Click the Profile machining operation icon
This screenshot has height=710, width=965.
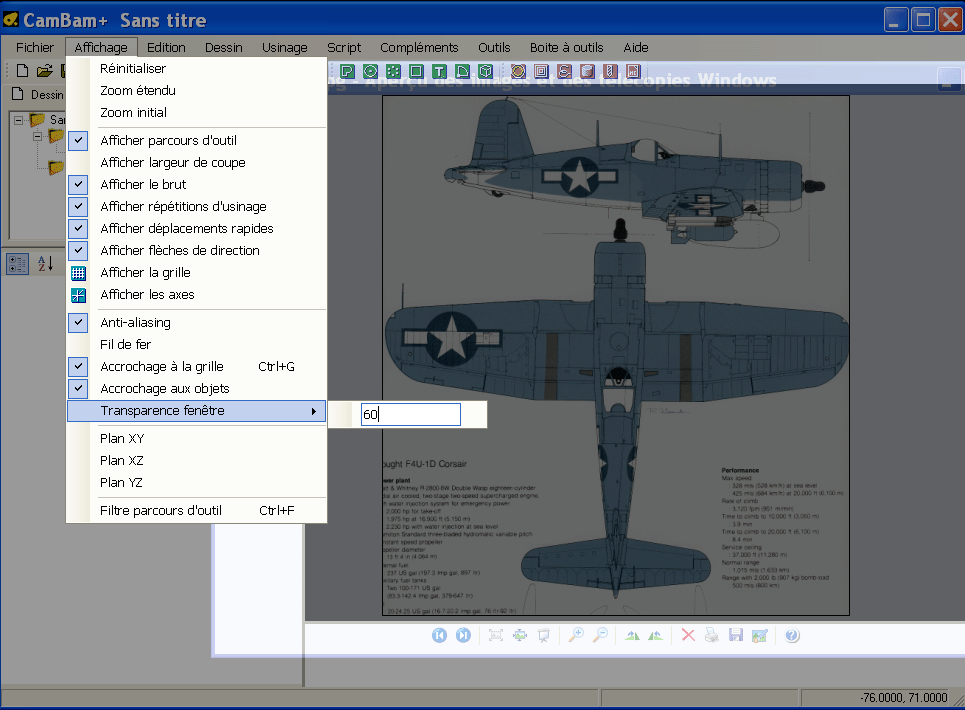(x=518, y=71)
